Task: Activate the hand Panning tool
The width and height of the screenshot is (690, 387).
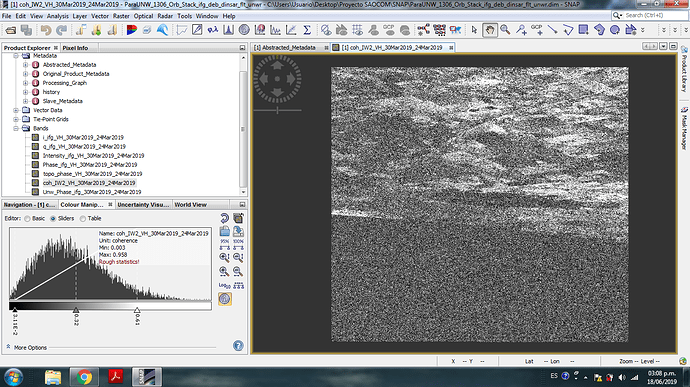Action: [x=489, y=30]
